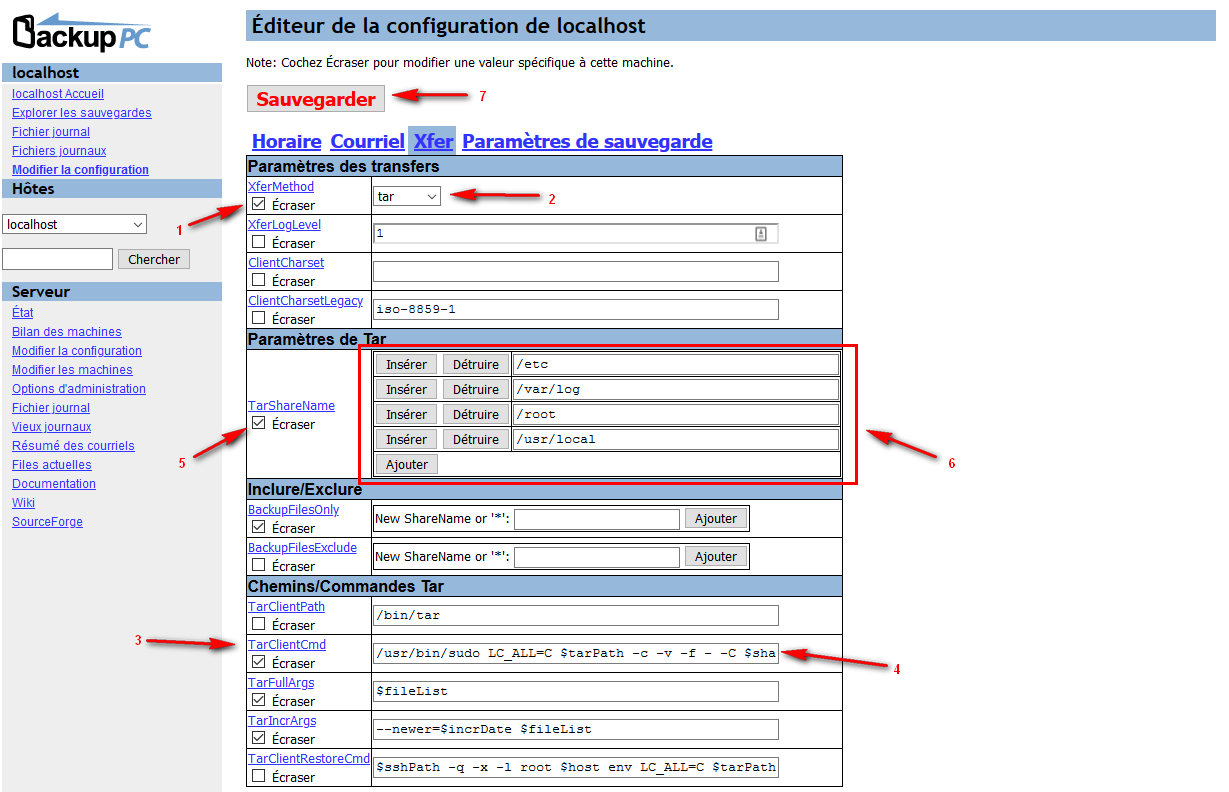1229x792 pixels.
Task: Go to Paramètres de sauvegarde tab
Action: pyautogui.click(x=587, y=142)
